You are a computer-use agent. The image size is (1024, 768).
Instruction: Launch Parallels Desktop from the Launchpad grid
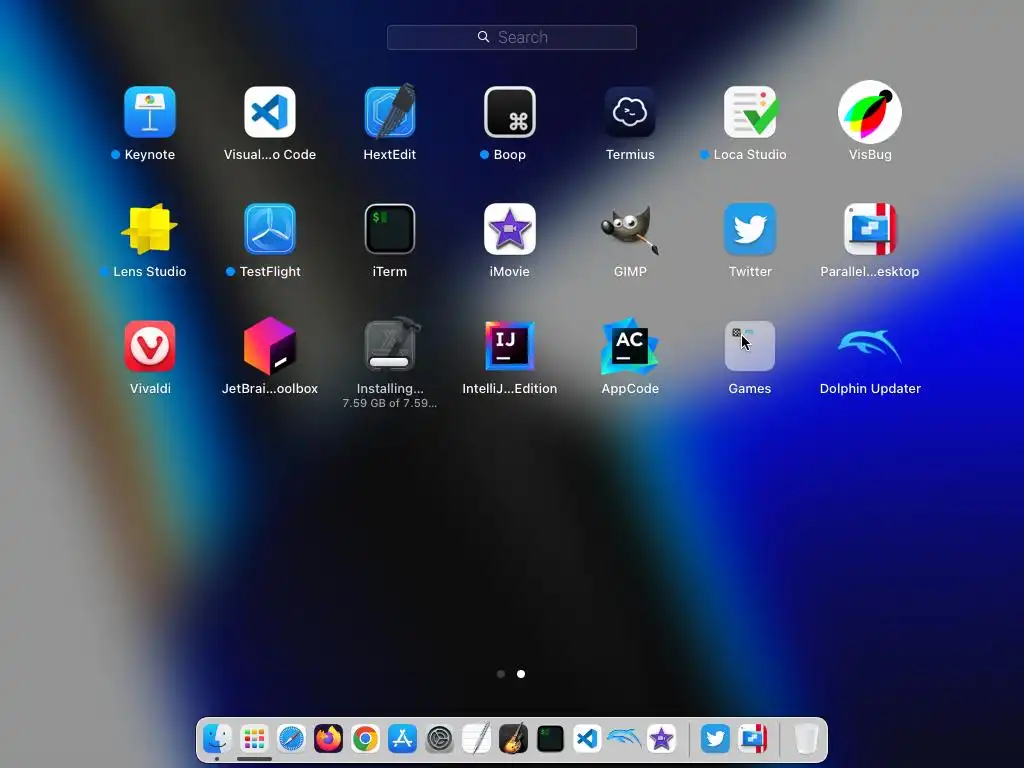tap(870, 229)
